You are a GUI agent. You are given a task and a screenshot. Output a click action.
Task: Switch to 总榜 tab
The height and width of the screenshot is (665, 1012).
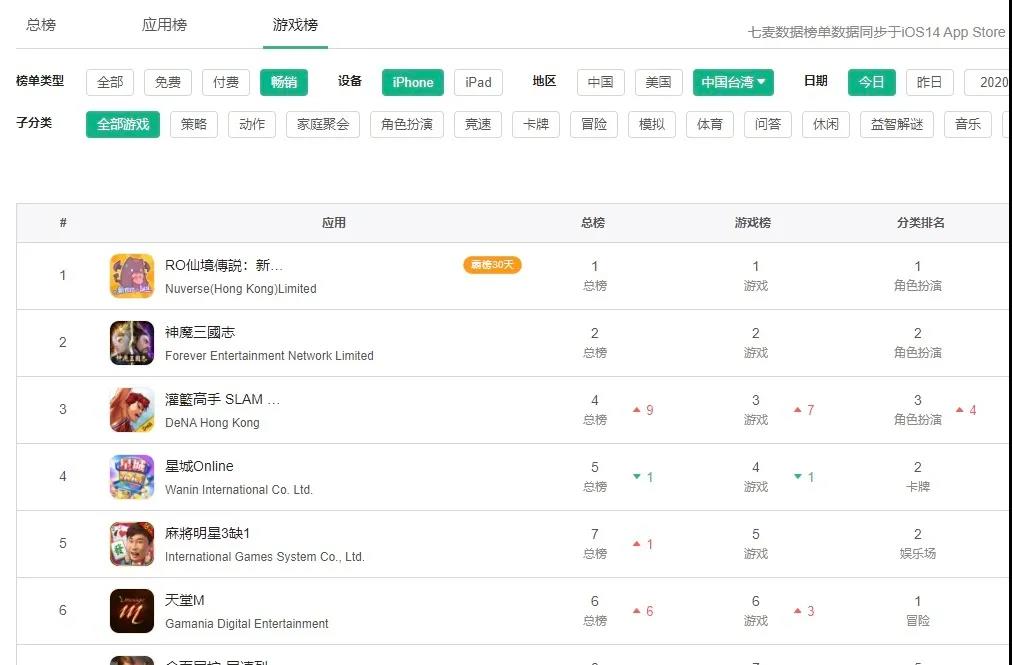(41, 25)
